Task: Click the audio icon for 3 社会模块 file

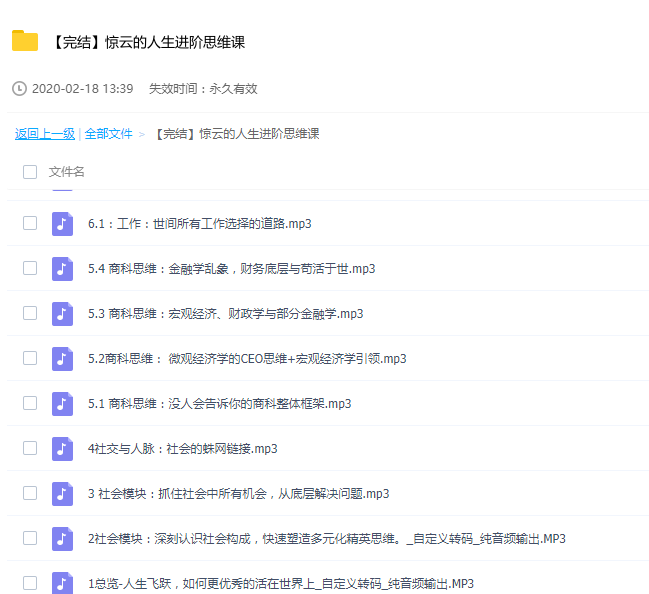Action: tap(62, 494)
